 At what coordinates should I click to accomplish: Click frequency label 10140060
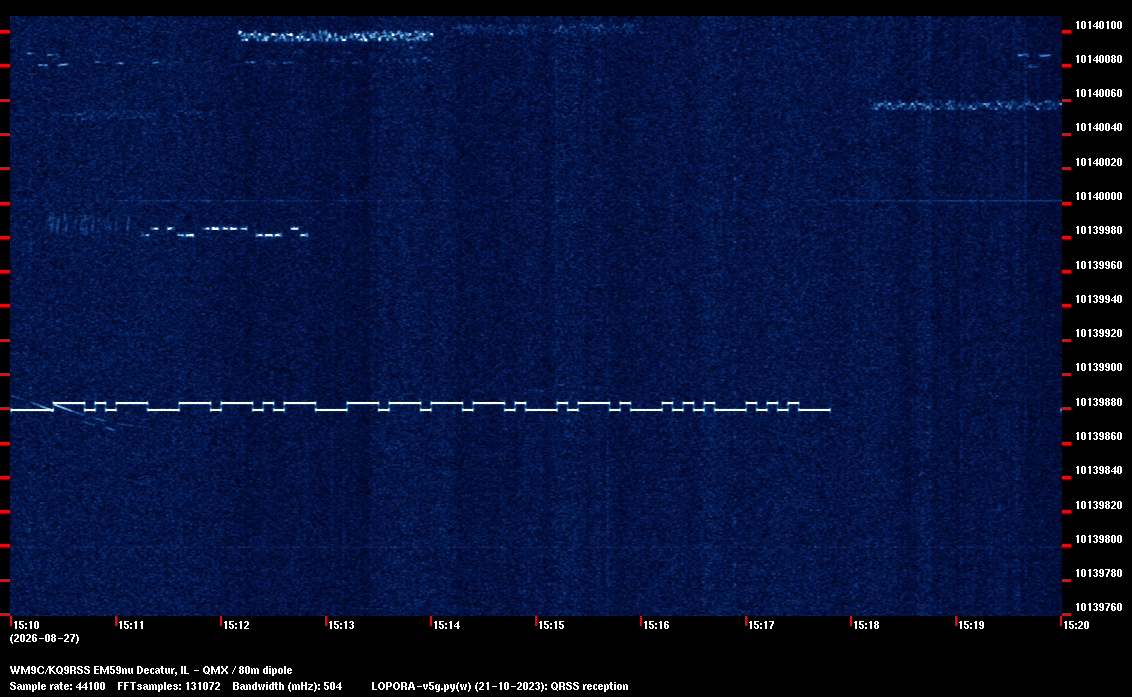[1099, 93]
